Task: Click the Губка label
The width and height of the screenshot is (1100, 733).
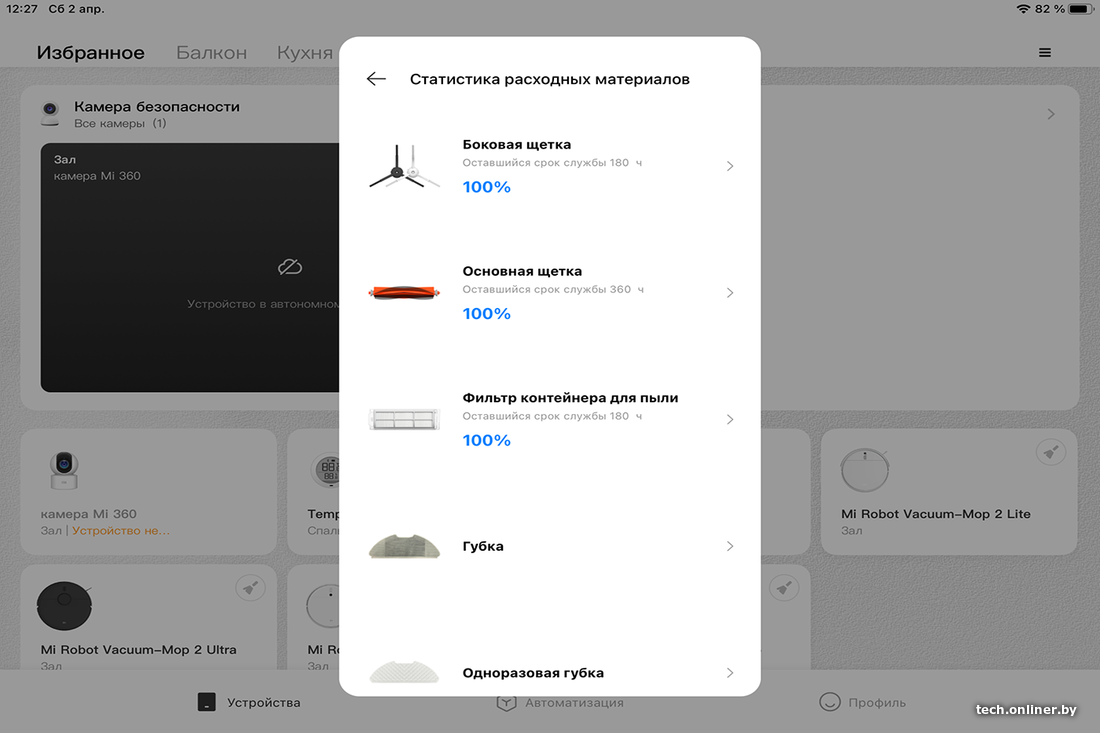Action: pyautogui.click(x=483, y=546)
